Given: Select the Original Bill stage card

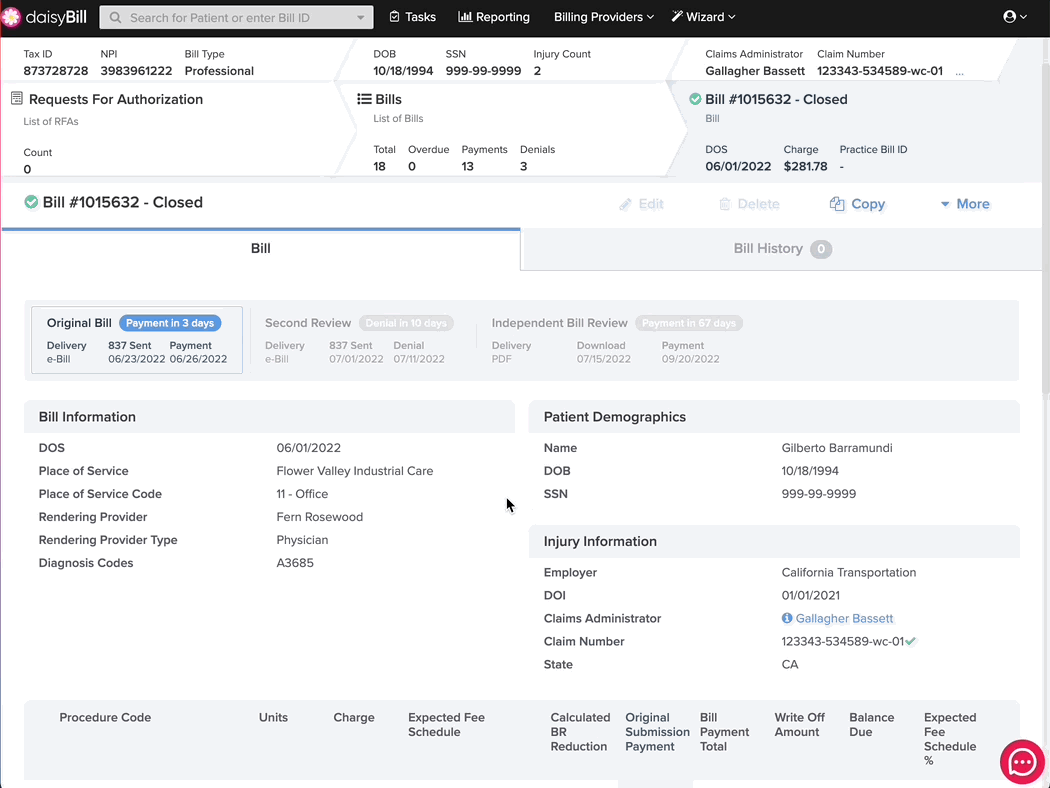Looking at the screenshot, I should click(x=137, y=340).
